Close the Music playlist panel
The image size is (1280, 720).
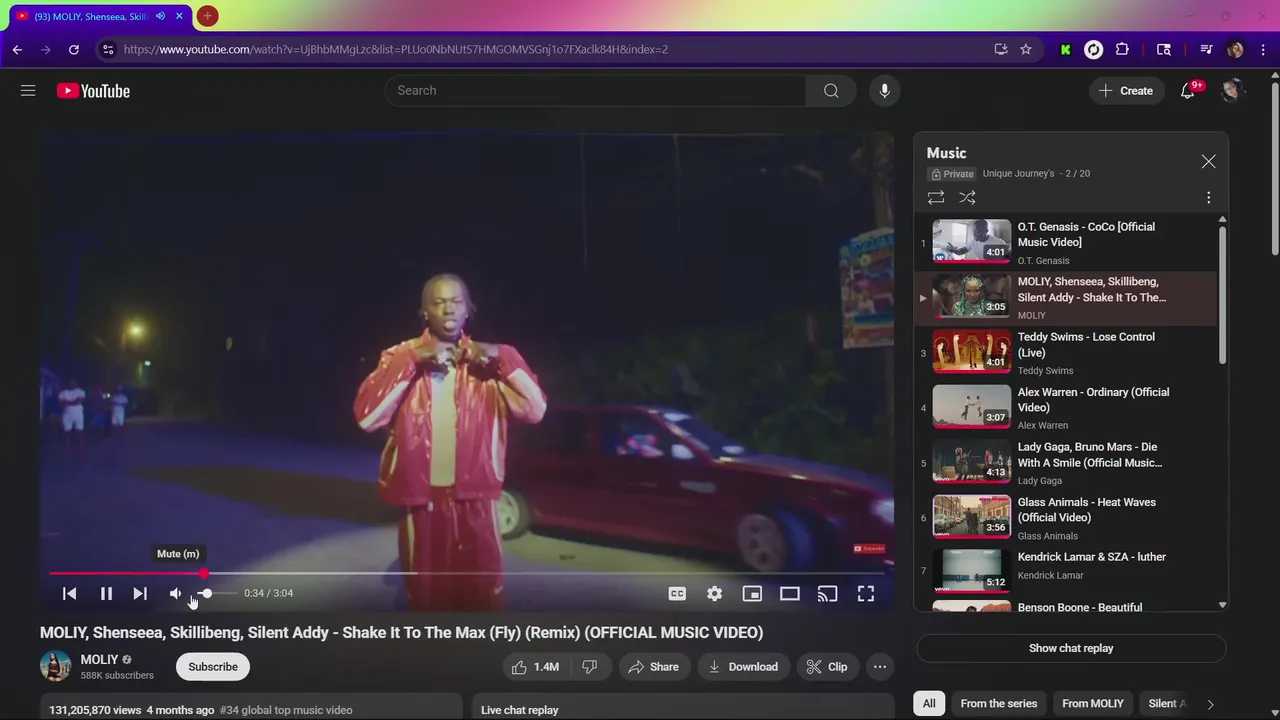pos(1208,161)
